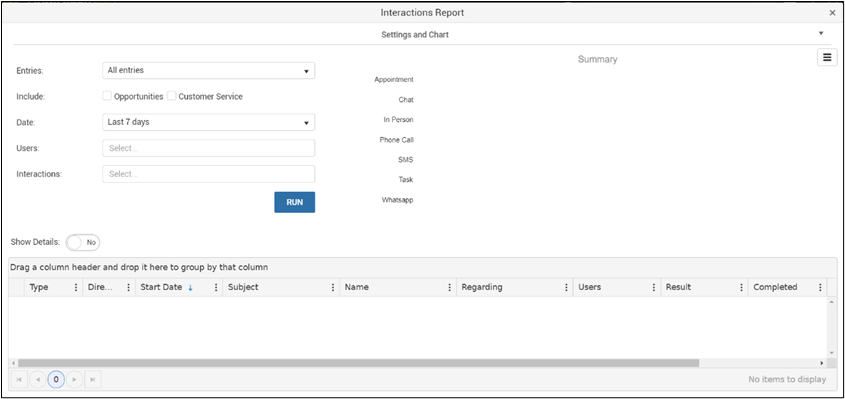The height and width of the screenshot is (399, 845).
Task: Click the vertical scrollbar down arrow
Action: (x=832, y=353)
